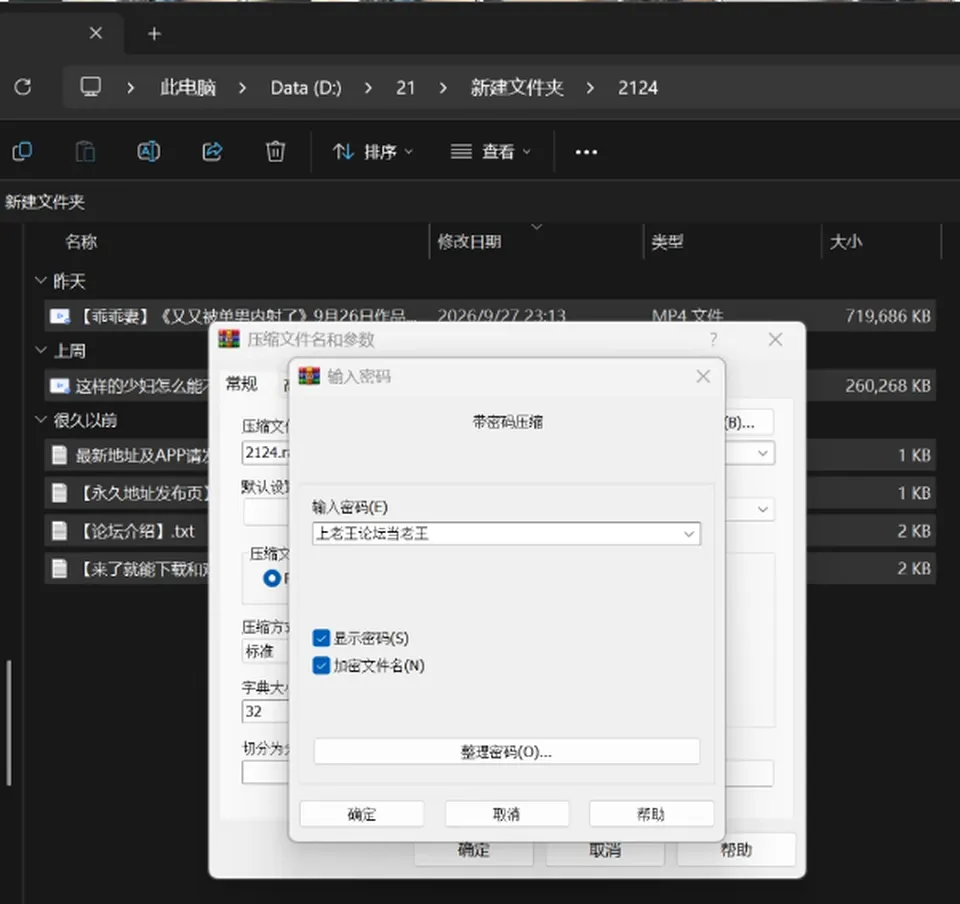Click 确定 in the password dialog
960x904 pixels.
(362, 814)
